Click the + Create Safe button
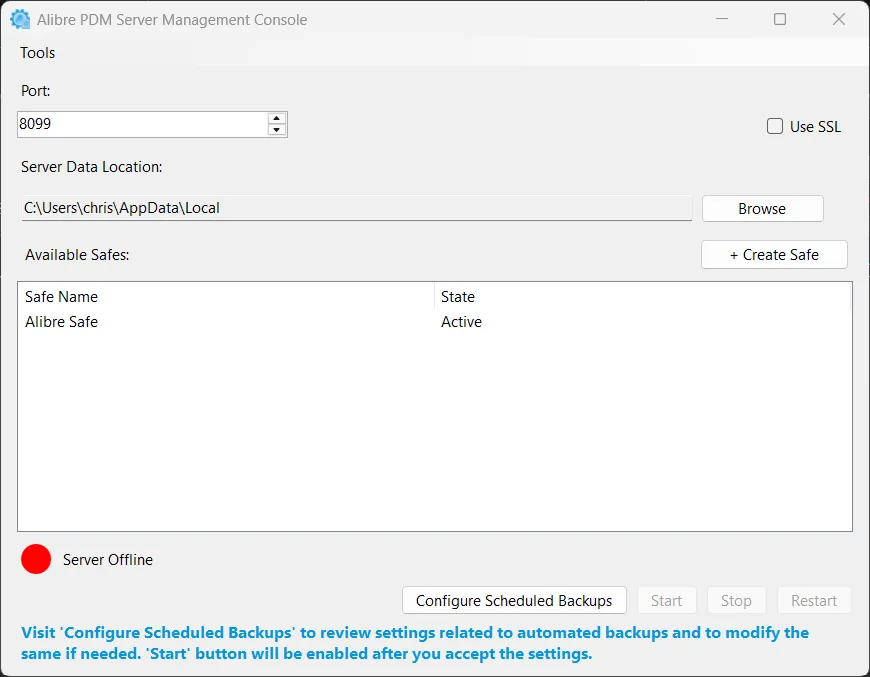This screenshot has height=677, width=870. point(774,255)
